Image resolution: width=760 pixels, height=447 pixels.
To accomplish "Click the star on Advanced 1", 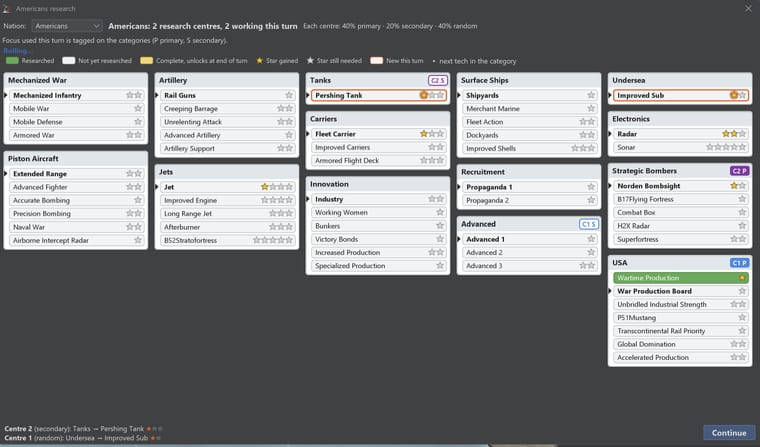I will 591,239.
